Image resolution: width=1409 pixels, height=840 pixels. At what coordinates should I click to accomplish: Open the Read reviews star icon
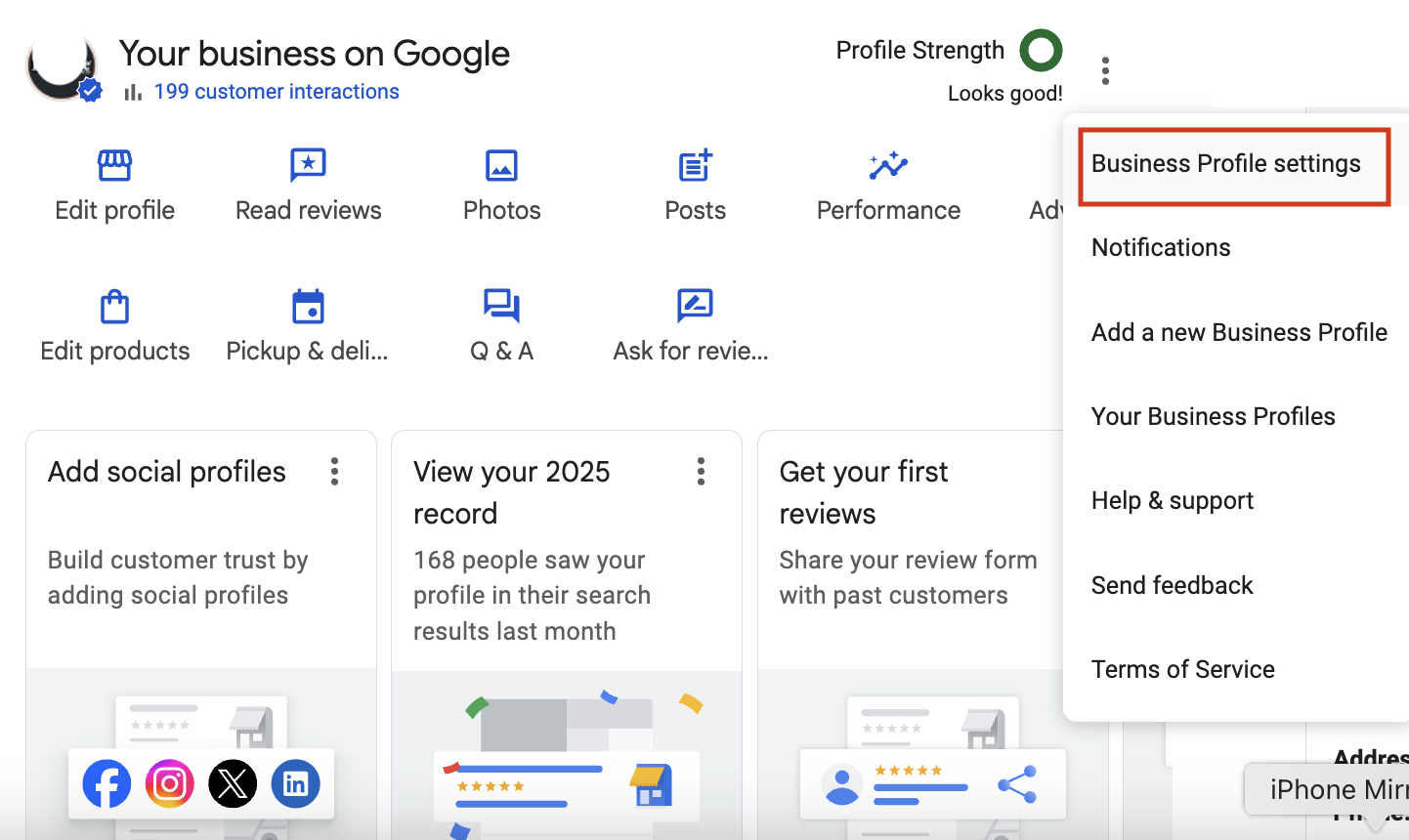click(x=308, y=165)
